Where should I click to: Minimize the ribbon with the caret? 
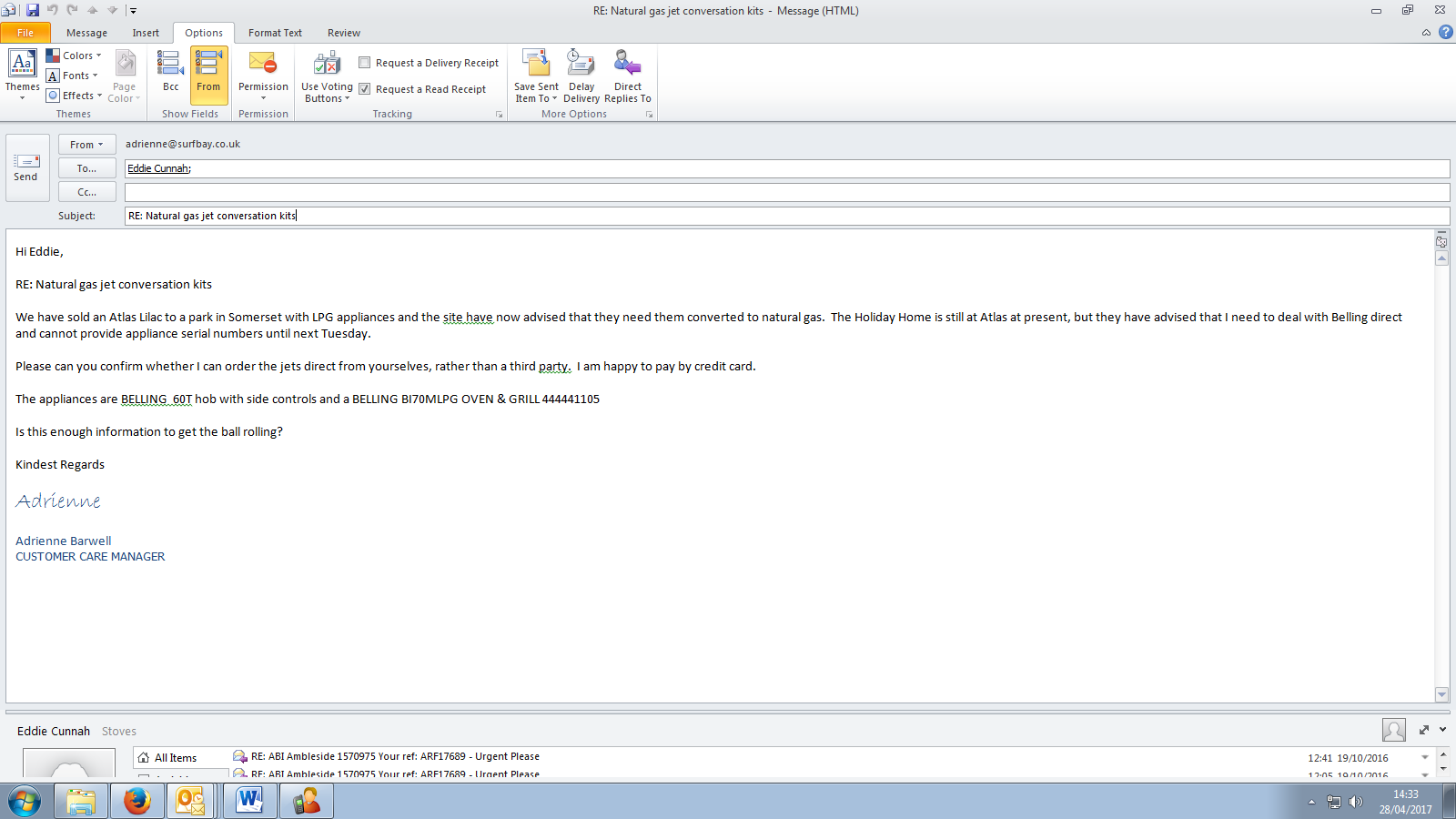(1426, 33)
